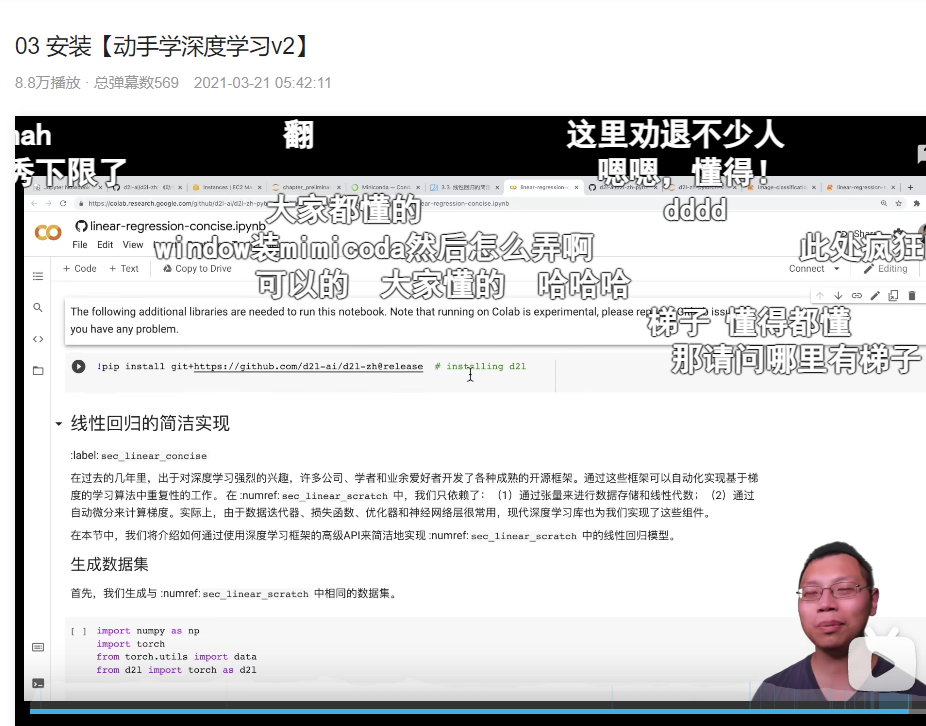The image size is (926, 726).
Task: Switch to image-classification browser tab
Action: (782, 187)
